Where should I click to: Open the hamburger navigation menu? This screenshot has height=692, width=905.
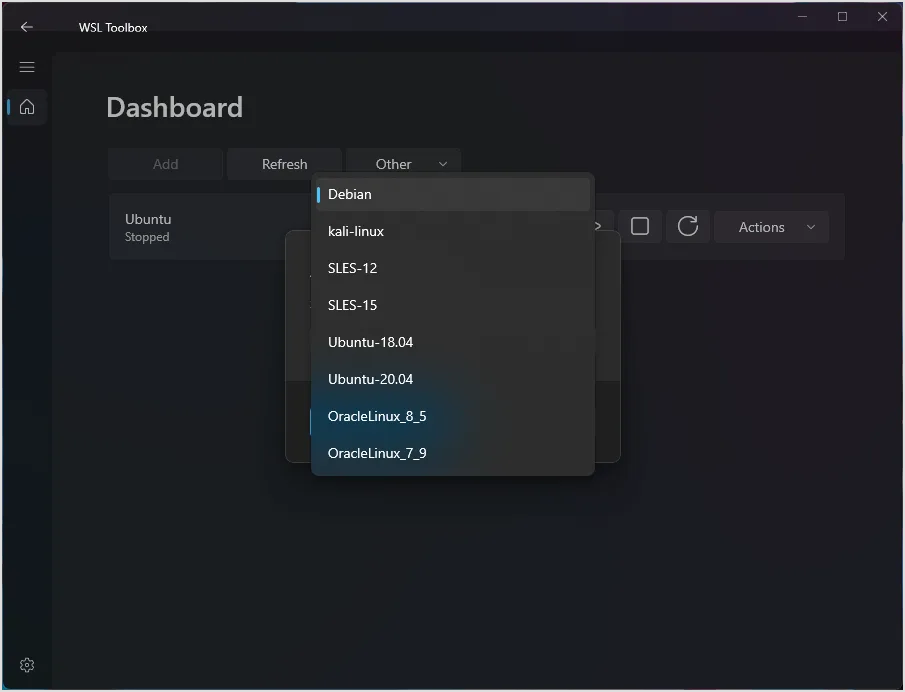click(27, 67)
